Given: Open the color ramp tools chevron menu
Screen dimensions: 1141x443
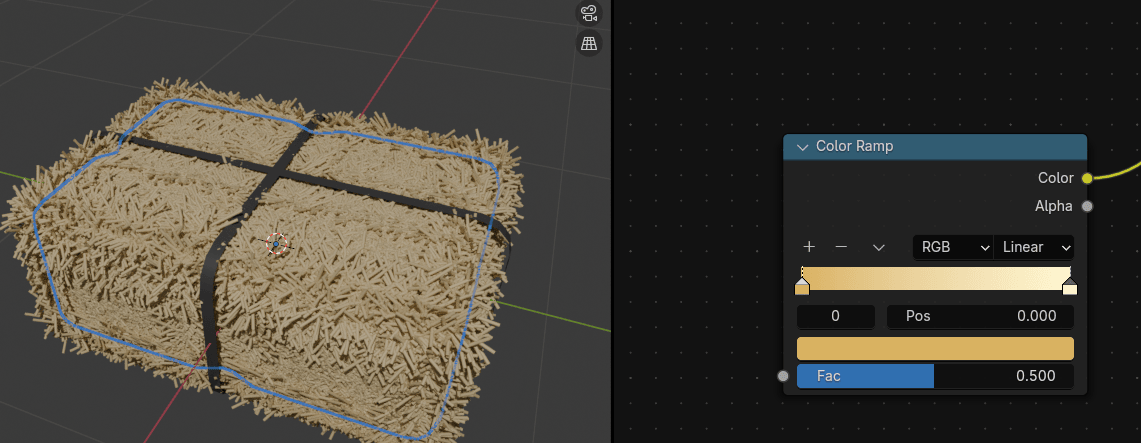Looking at the screenshot, I should tap(879, 247).
